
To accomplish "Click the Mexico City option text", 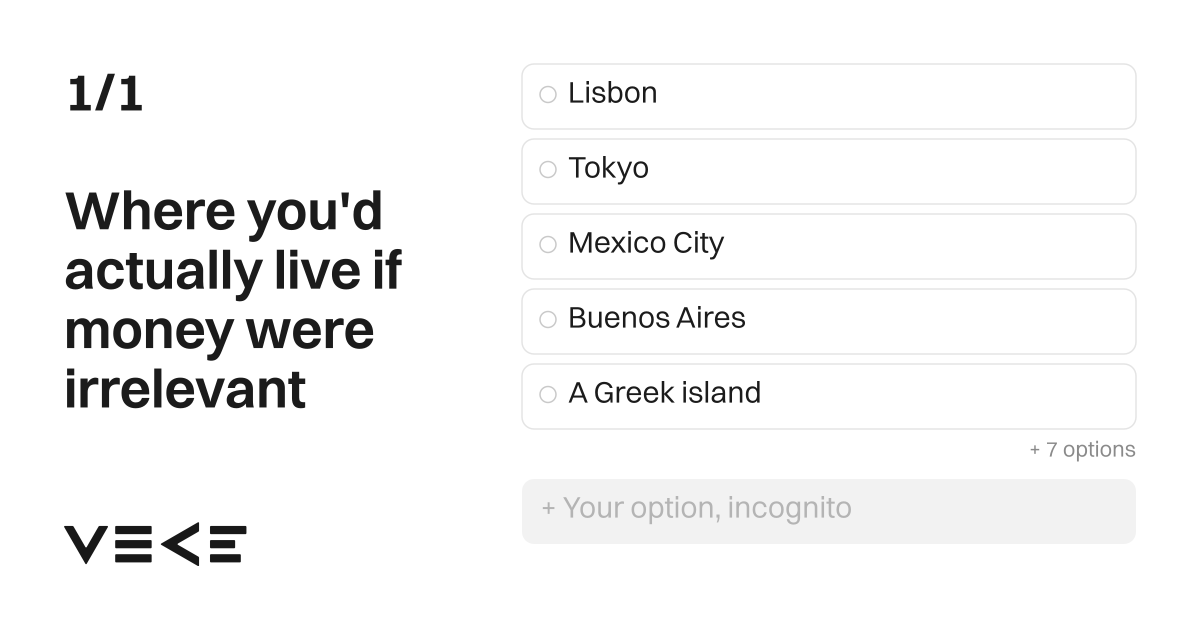I will [646, 243].
